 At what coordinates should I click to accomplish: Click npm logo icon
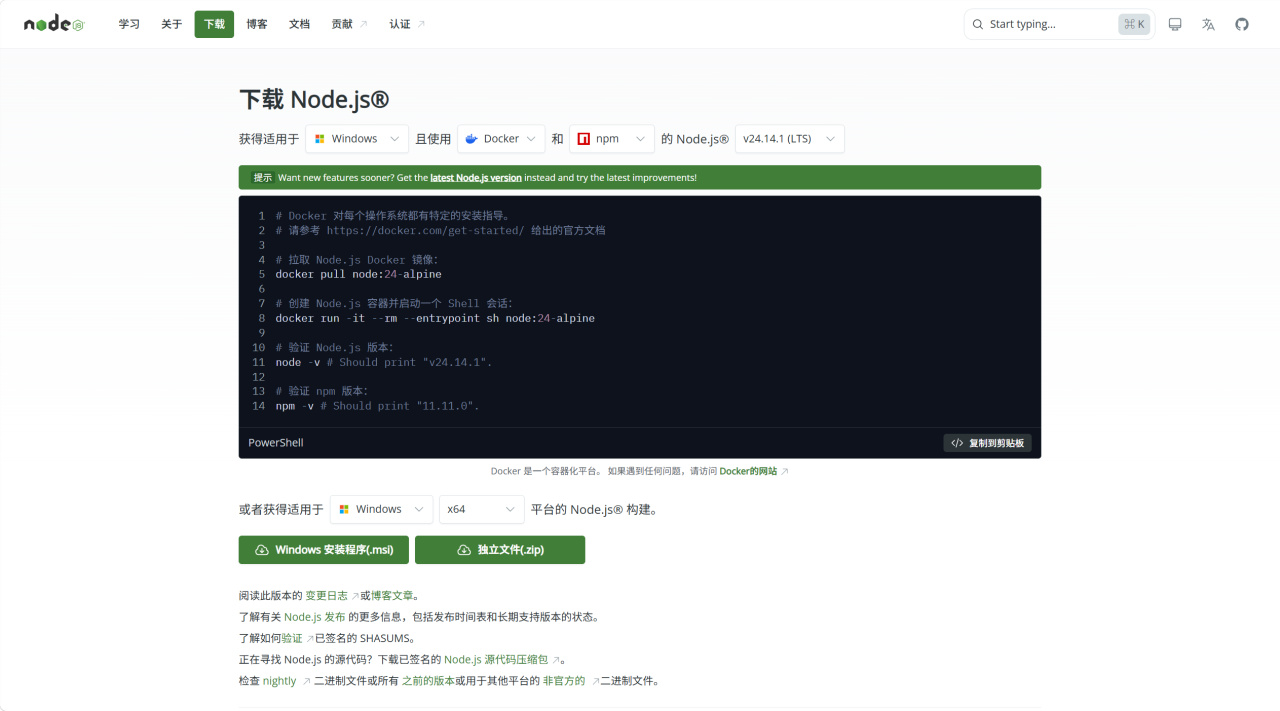coord(583,139)
